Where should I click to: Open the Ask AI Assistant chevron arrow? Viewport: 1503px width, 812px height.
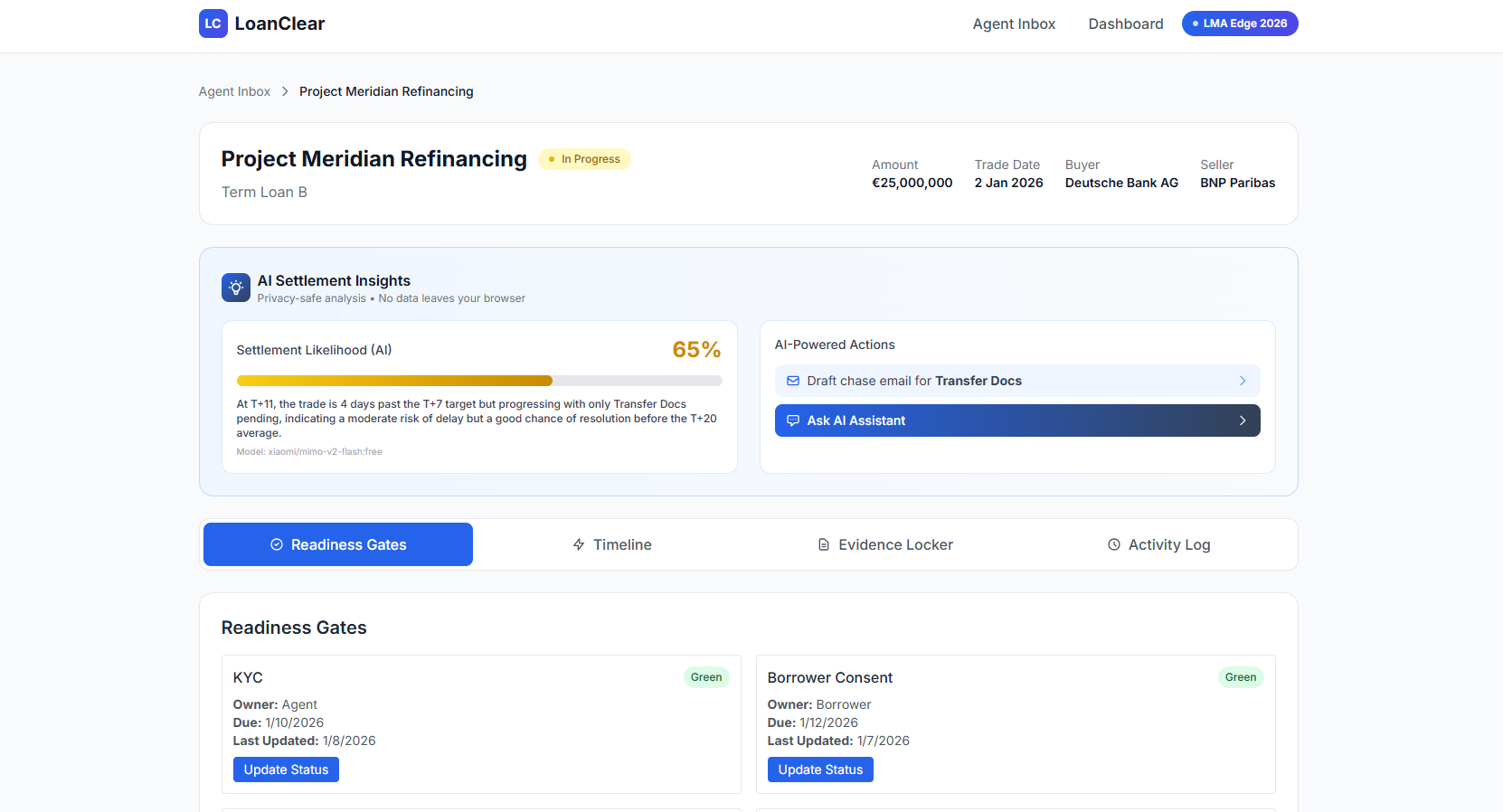coord(1243,420)
